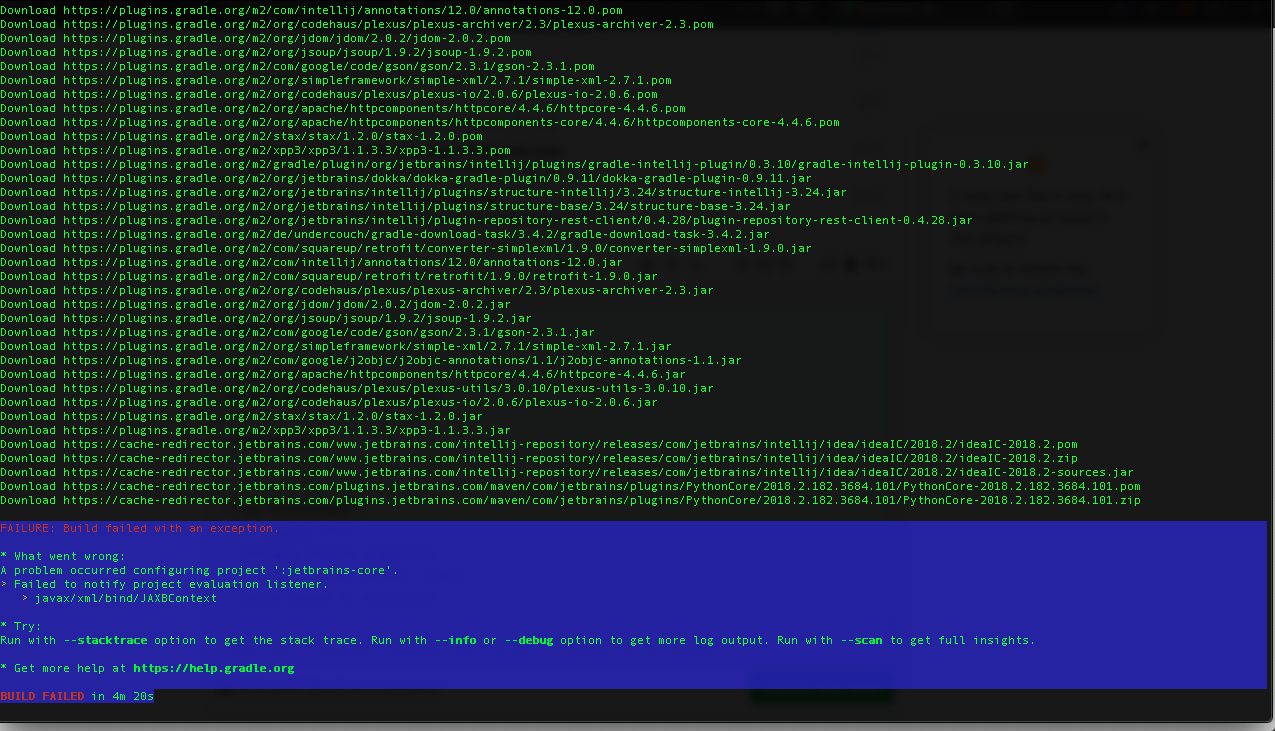Select the jsoup-1.9.2.pom download line
The image size is (1275, 731).
266,52
